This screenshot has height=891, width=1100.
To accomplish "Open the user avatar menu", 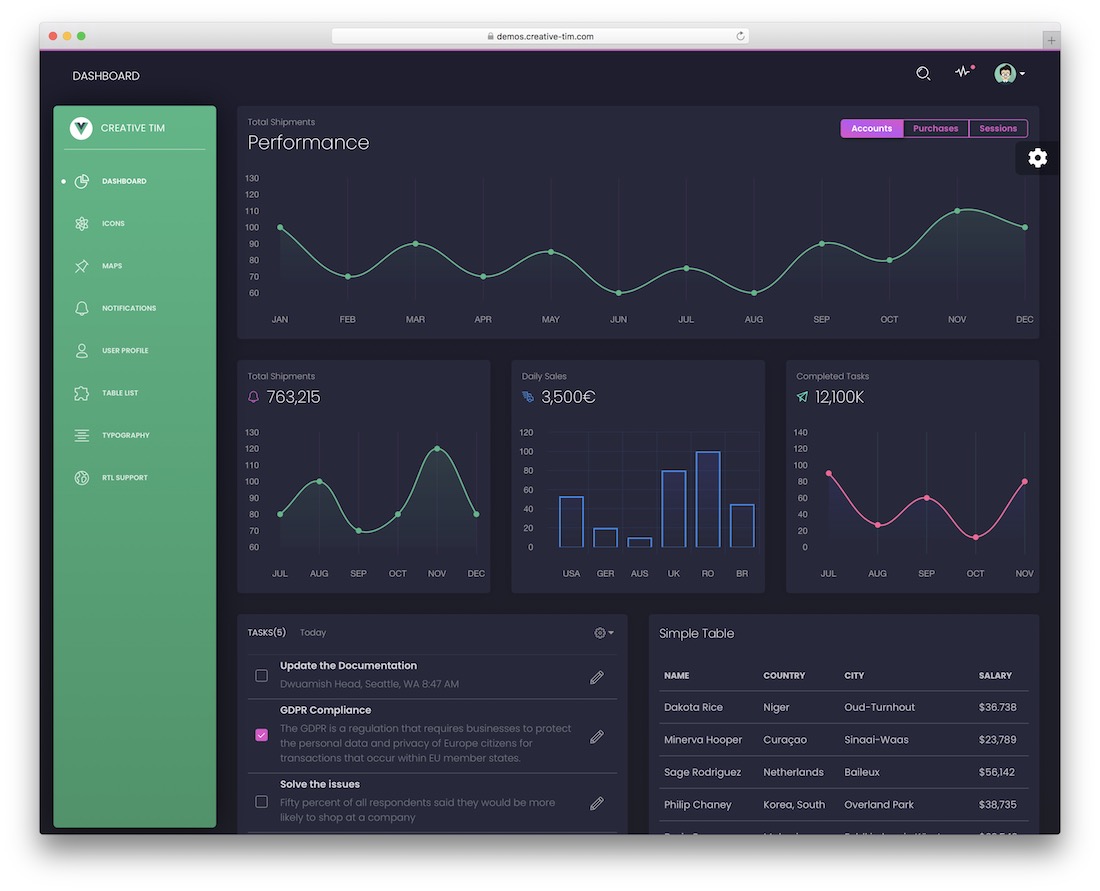I will click(1009, 73).
